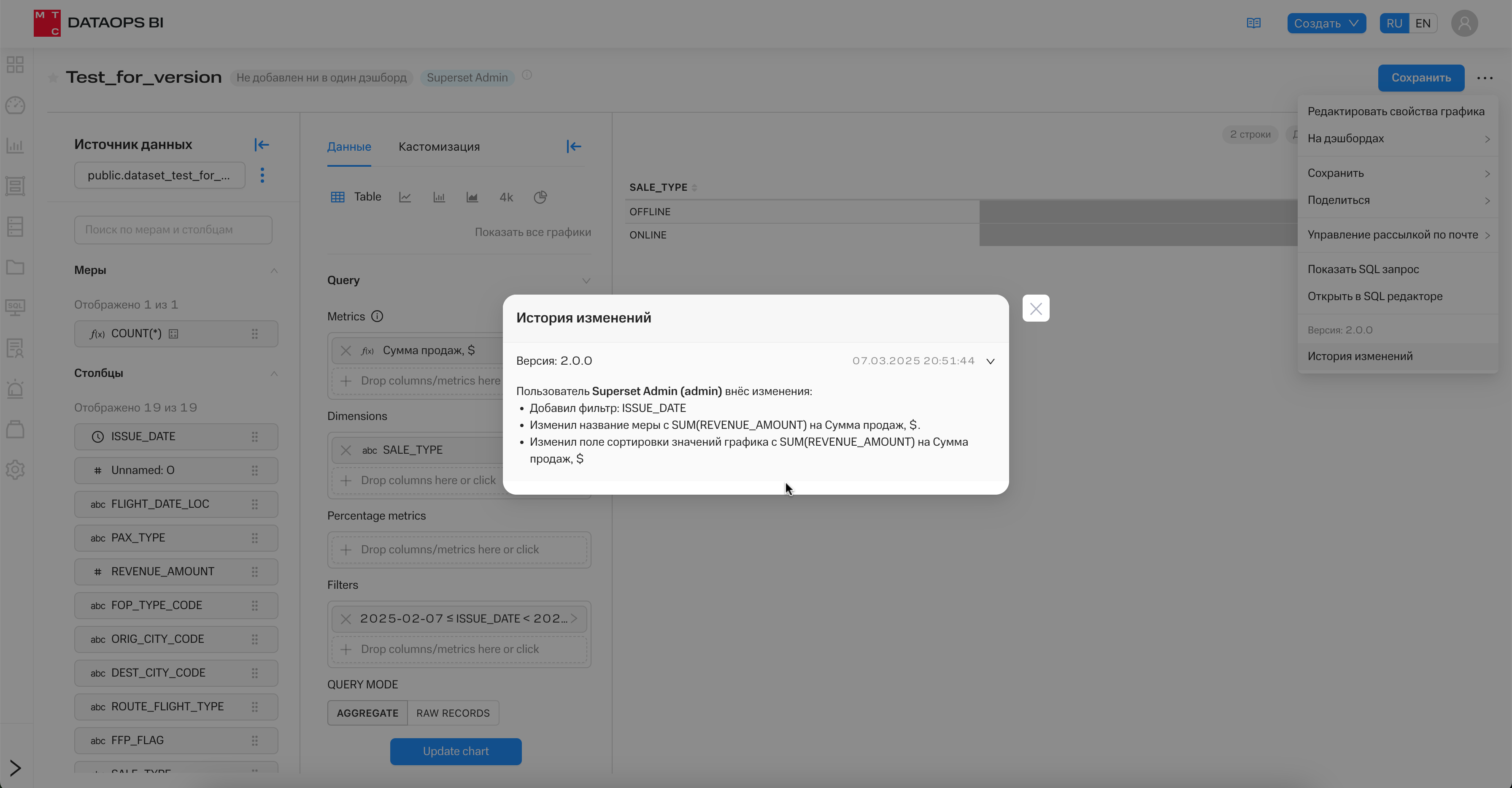This screenshot has width=1512, height=788.
Task: Sort by the SALE_TYPE column header
Action: [x=663, y=187]
